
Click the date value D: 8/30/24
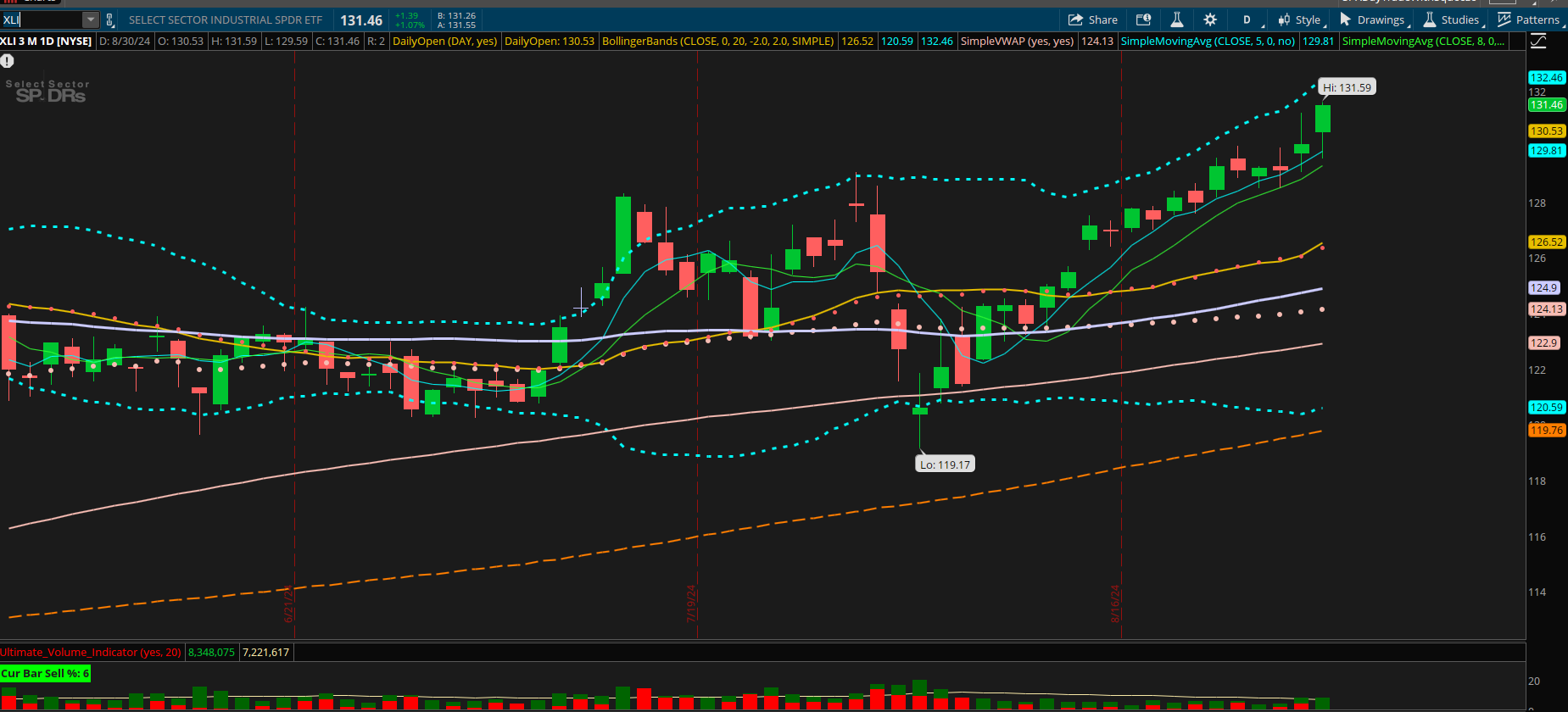pyautogui.click(x=125, y=41)
